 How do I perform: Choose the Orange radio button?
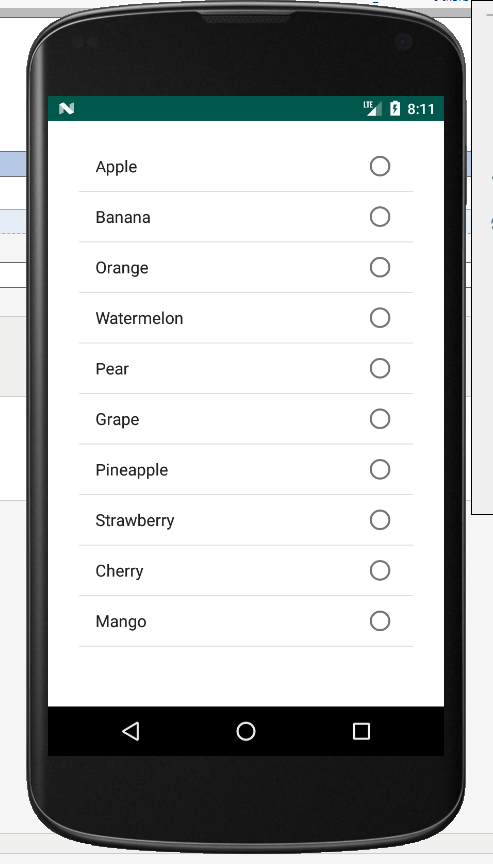coord(380,267)
